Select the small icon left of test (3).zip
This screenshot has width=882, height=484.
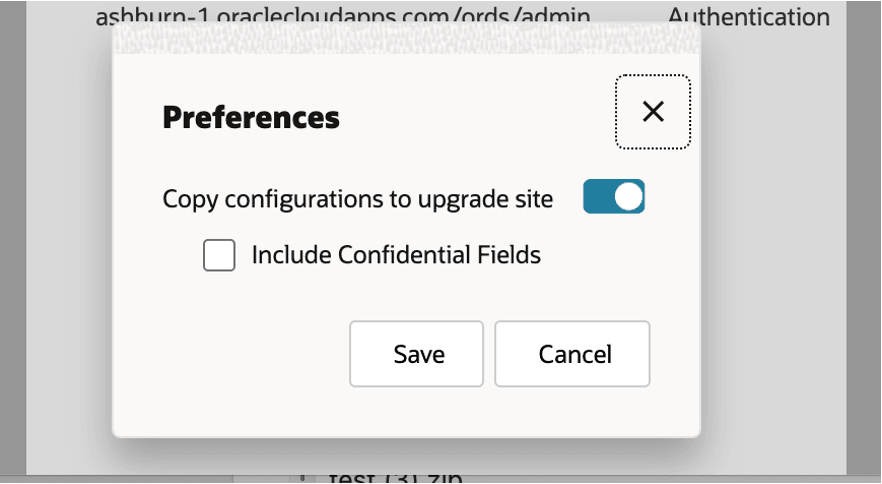point(303,478)
